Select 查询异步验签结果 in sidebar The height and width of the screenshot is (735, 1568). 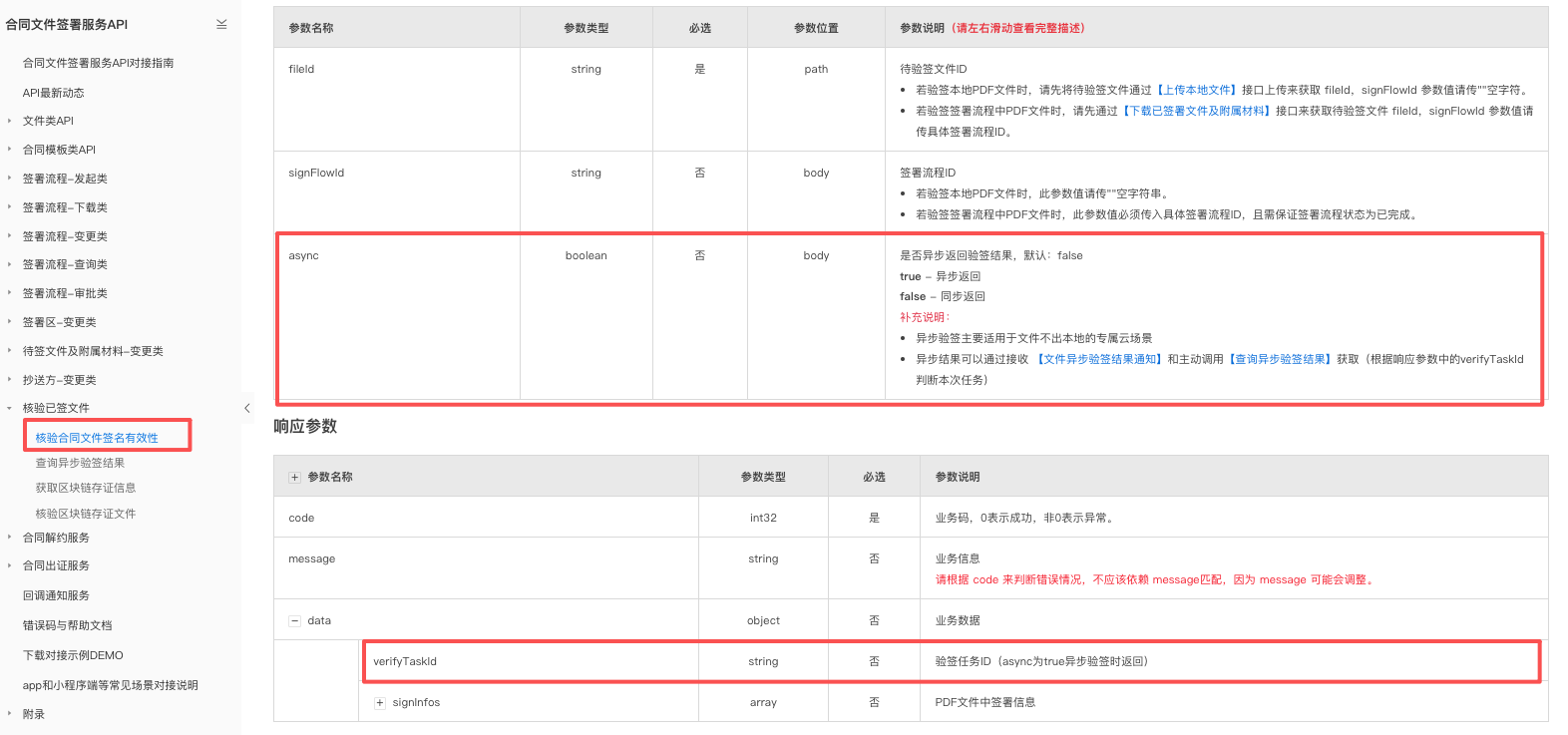[80, 463]
